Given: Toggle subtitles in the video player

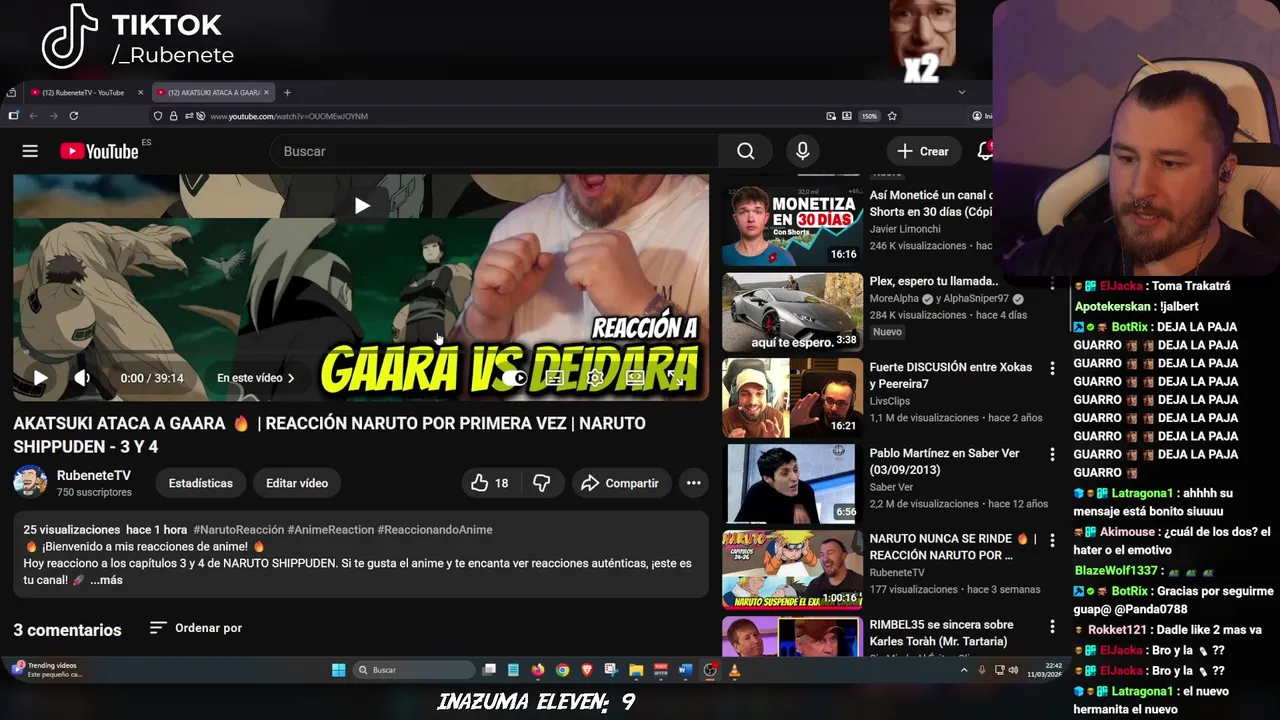Looking at the screenshot, I should coord(554,378).
